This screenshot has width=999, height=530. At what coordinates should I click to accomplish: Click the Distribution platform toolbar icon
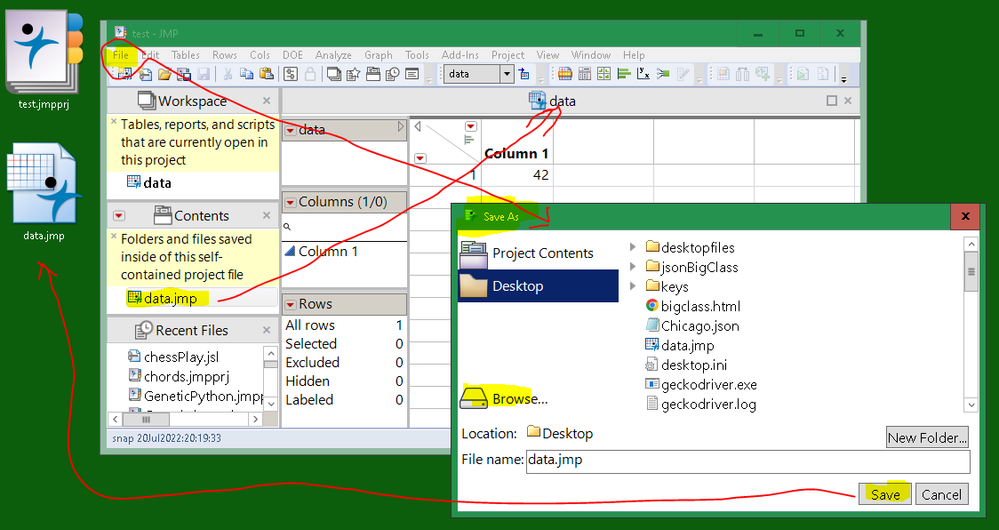point(624,75)
